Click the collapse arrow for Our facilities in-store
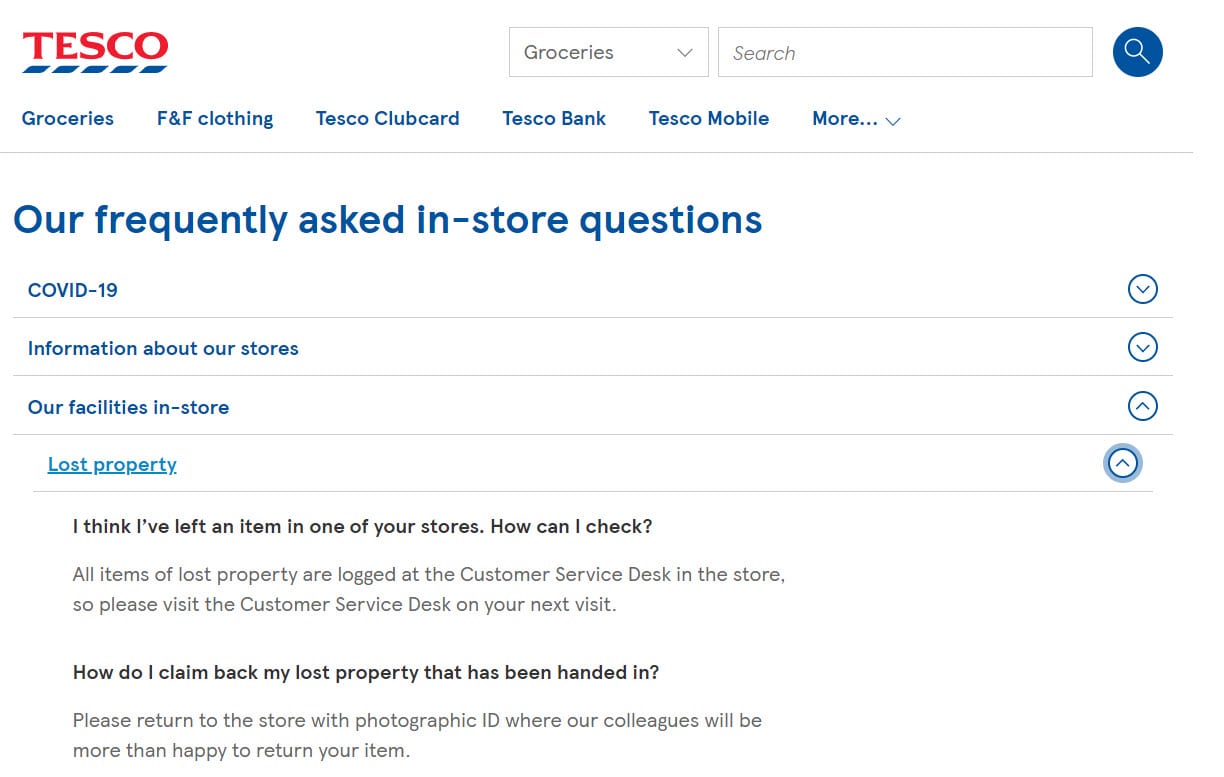Viewport: 1224px width, 777px height. [1143, 406]
